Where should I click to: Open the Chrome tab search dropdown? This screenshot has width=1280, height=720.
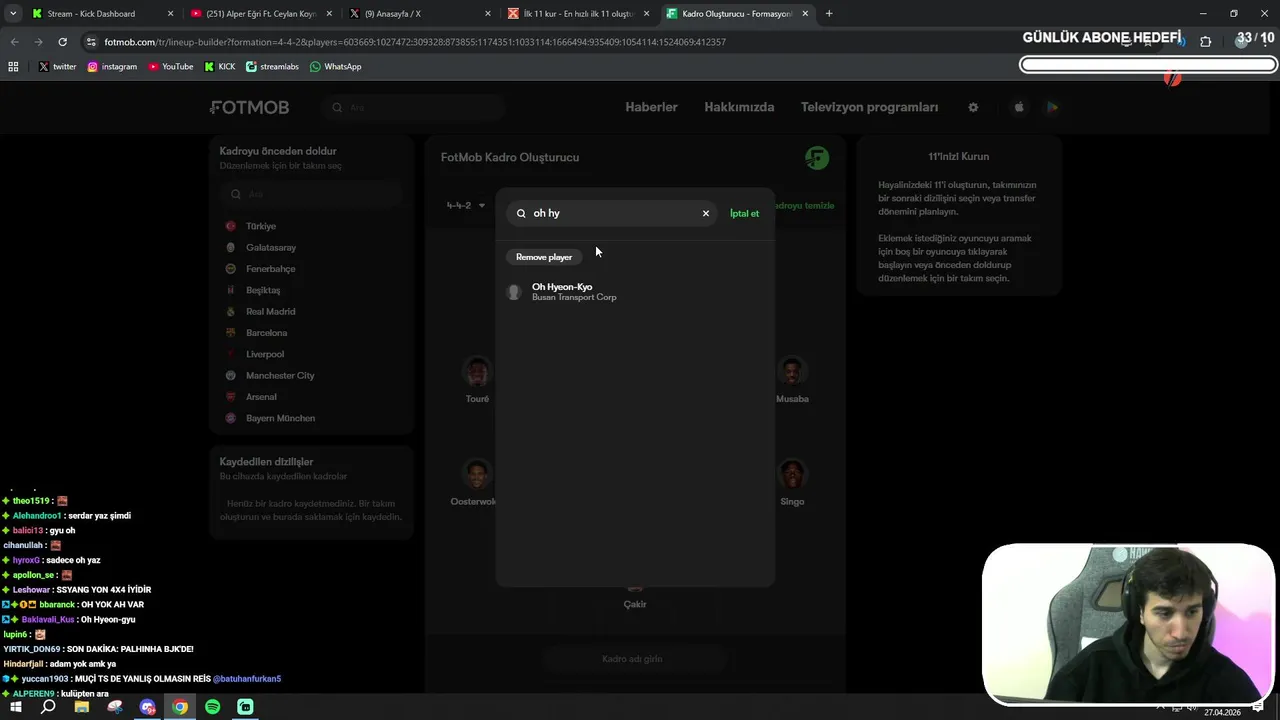pyautogui.click(x=12, y=14)
